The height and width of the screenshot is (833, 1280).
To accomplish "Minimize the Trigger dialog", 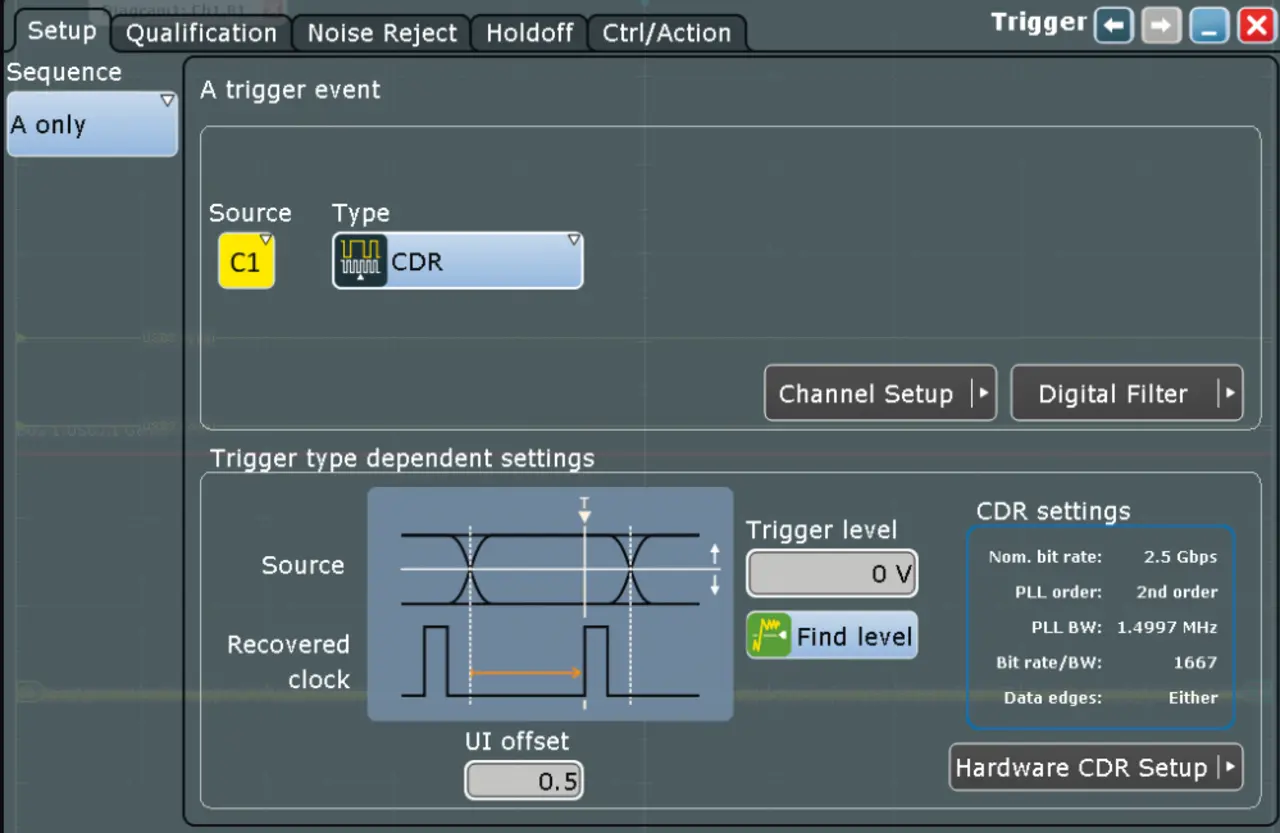I will coord(1208,26).
